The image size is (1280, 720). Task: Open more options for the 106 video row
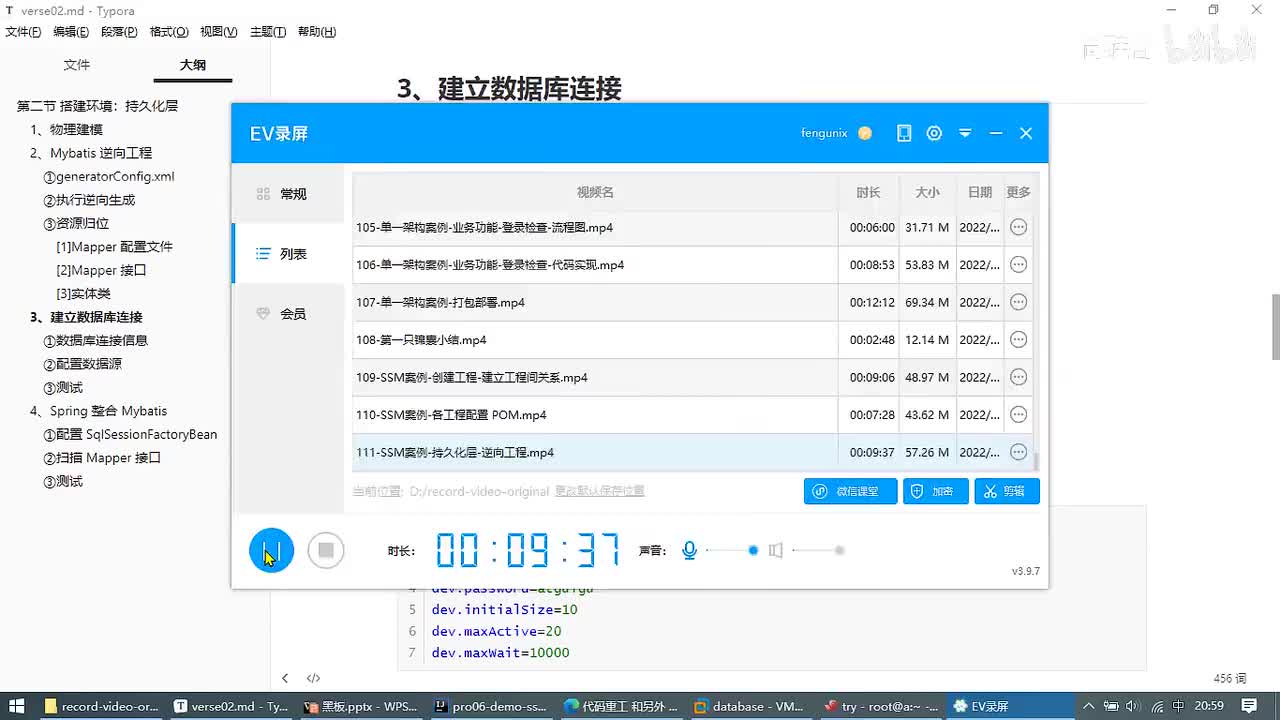(1018, 265)
